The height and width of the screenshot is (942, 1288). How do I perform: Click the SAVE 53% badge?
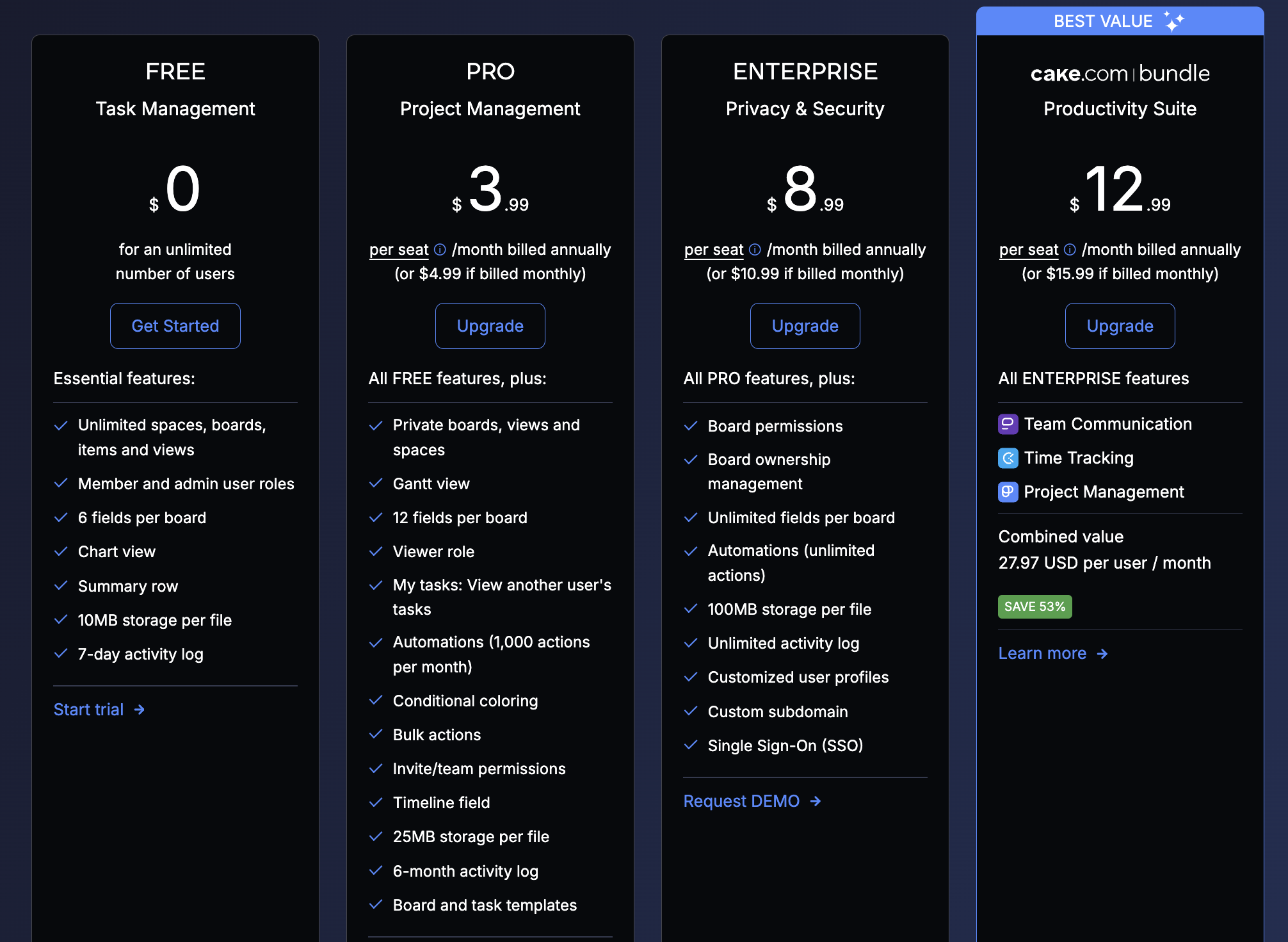pos(1034,606)
